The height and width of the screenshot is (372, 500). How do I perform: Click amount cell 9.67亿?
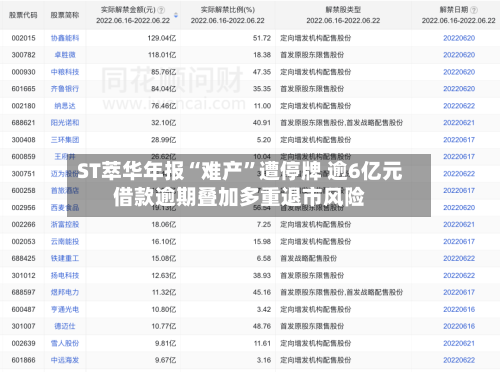[x=165, y=360]
